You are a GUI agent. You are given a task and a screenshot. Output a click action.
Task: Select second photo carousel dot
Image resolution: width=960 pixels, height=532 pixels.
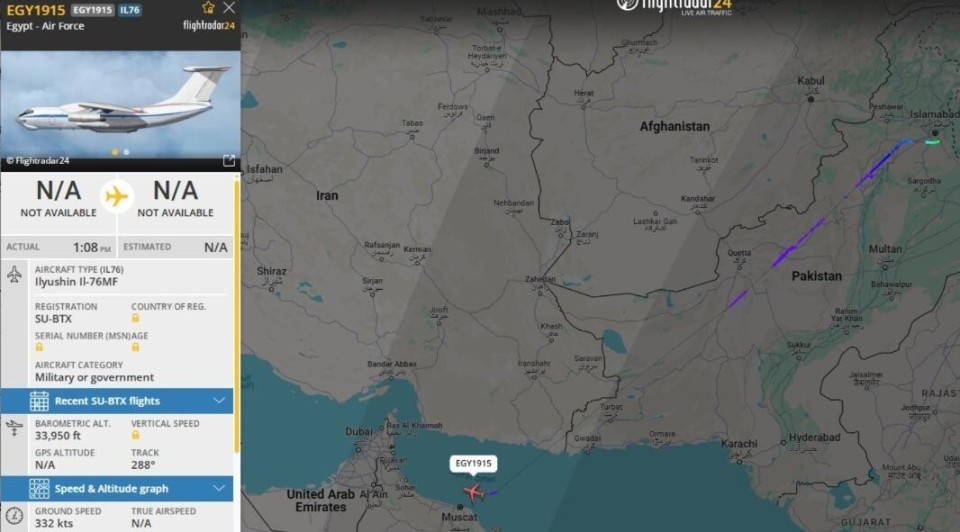point(126,152)
